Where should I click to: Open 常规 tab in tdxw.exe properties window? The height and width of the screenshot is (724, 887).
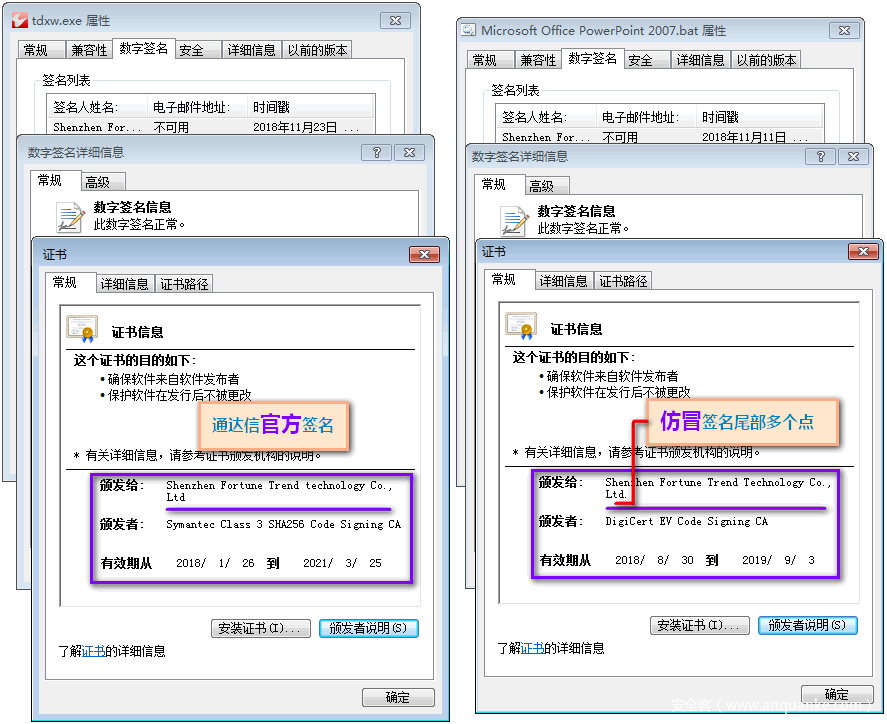42,50
